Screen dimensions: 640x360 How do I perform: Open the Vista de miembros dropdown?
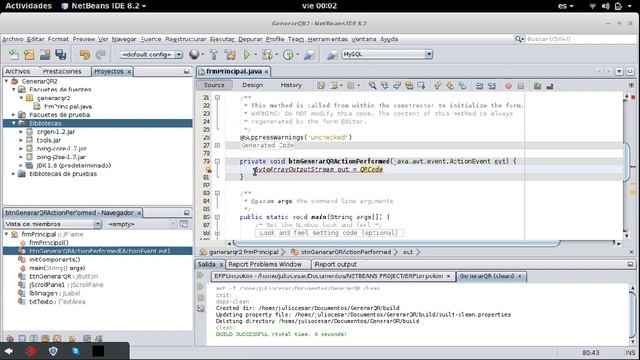(53, 224)
